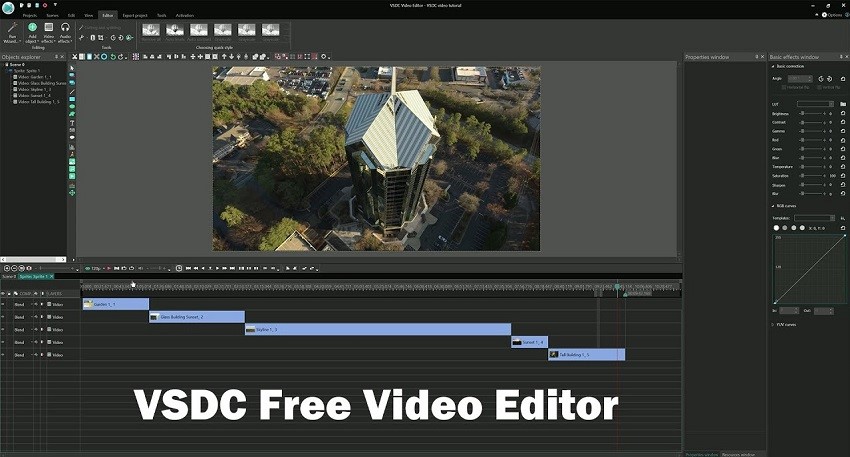
Task: Reset the Brightness value icon
Action: point(843,114)
